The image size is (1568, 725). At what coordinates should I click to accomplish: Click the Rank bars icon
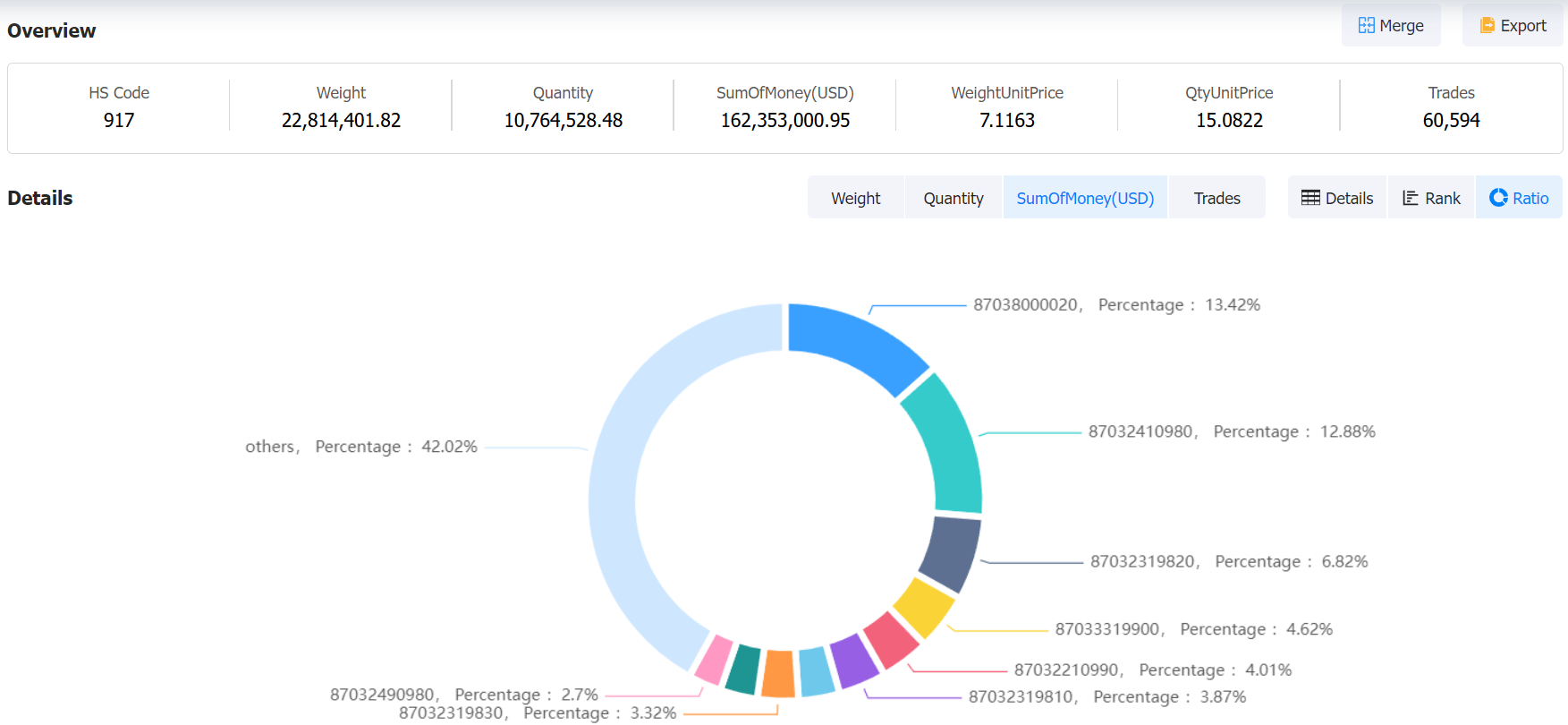click(x=1411, y=198)
